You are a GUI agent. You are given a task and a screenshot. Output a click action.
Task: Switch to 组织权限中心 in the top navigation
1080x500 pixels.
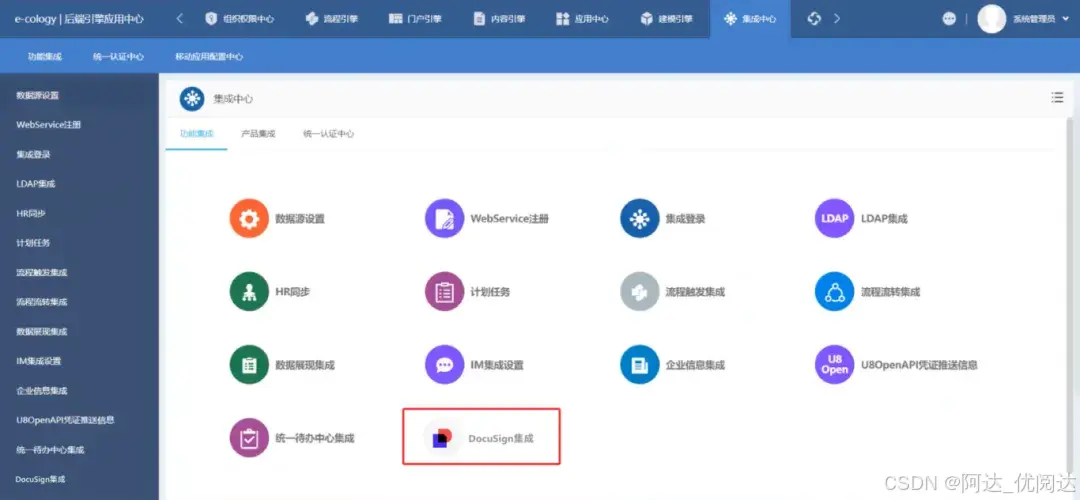tap(239, 19)
